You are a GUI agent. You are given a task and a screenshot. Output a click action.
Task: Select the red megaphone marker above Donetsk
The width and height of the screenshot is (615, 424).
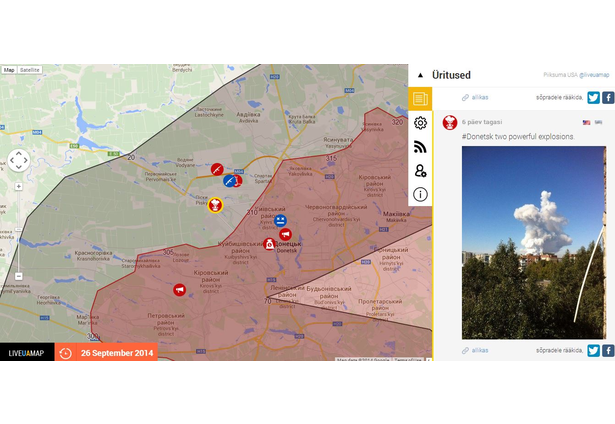(286, 235)
